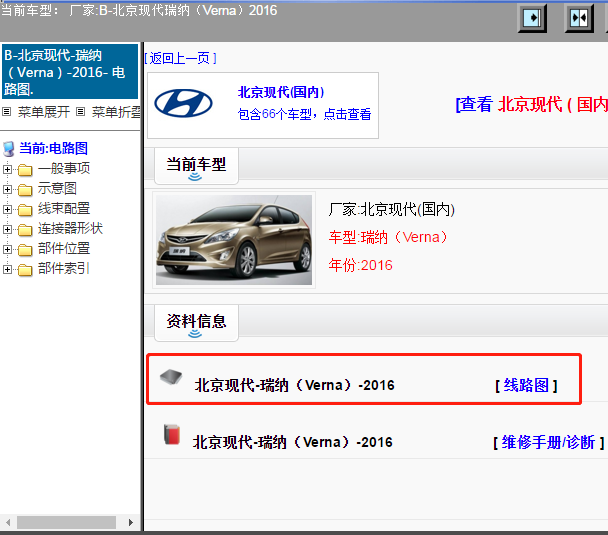
Task: Select the 当前:电路图 root node
Action: (x=54, y=148)
